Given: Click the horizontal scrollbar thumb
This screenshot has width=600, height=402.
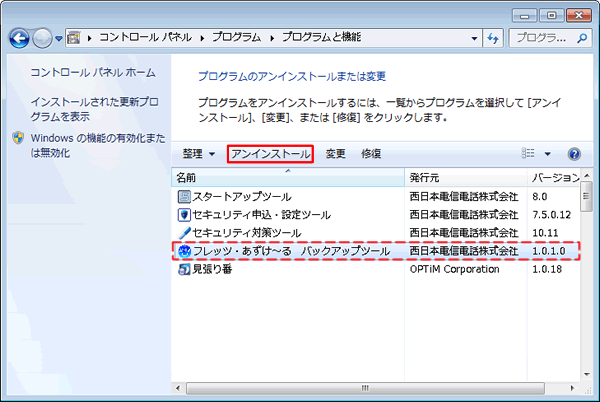Looking at the screenshot, I should tap(365, 388).
